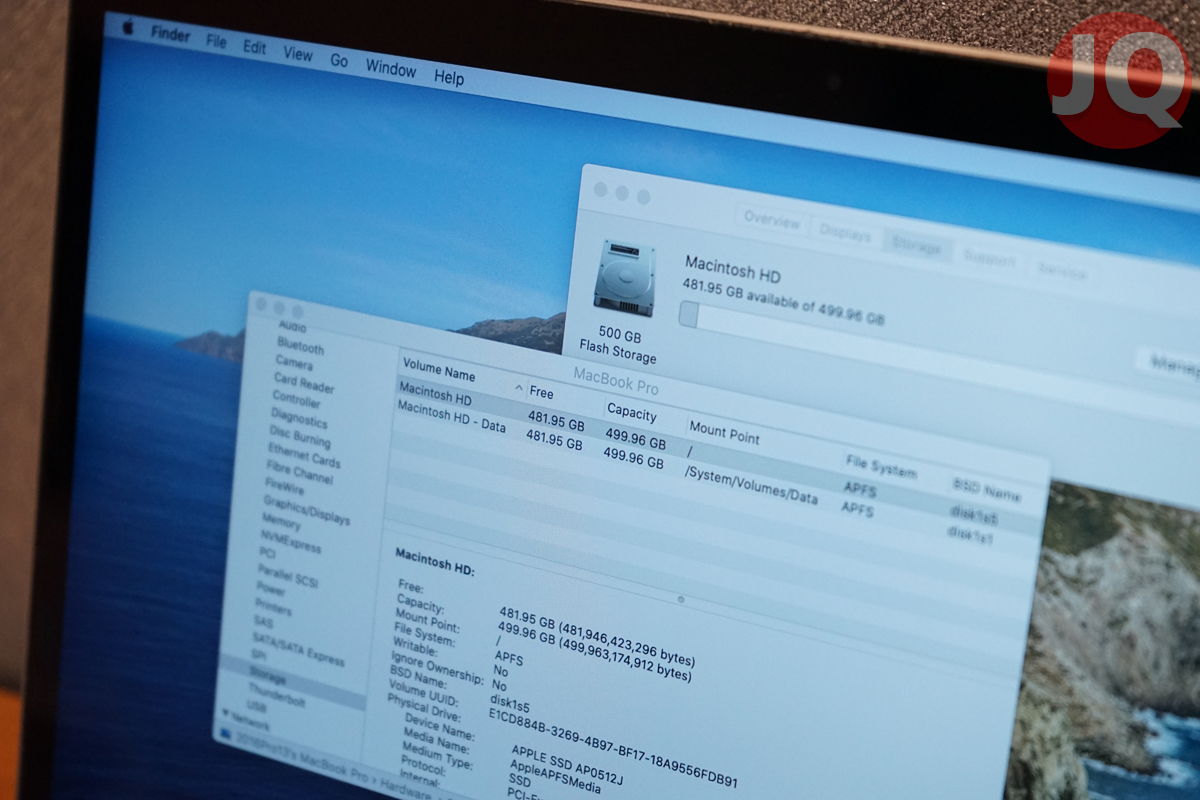Switch to Service tab in About This Mac
1200x800 pixels.
click(x=1062, y=270)
